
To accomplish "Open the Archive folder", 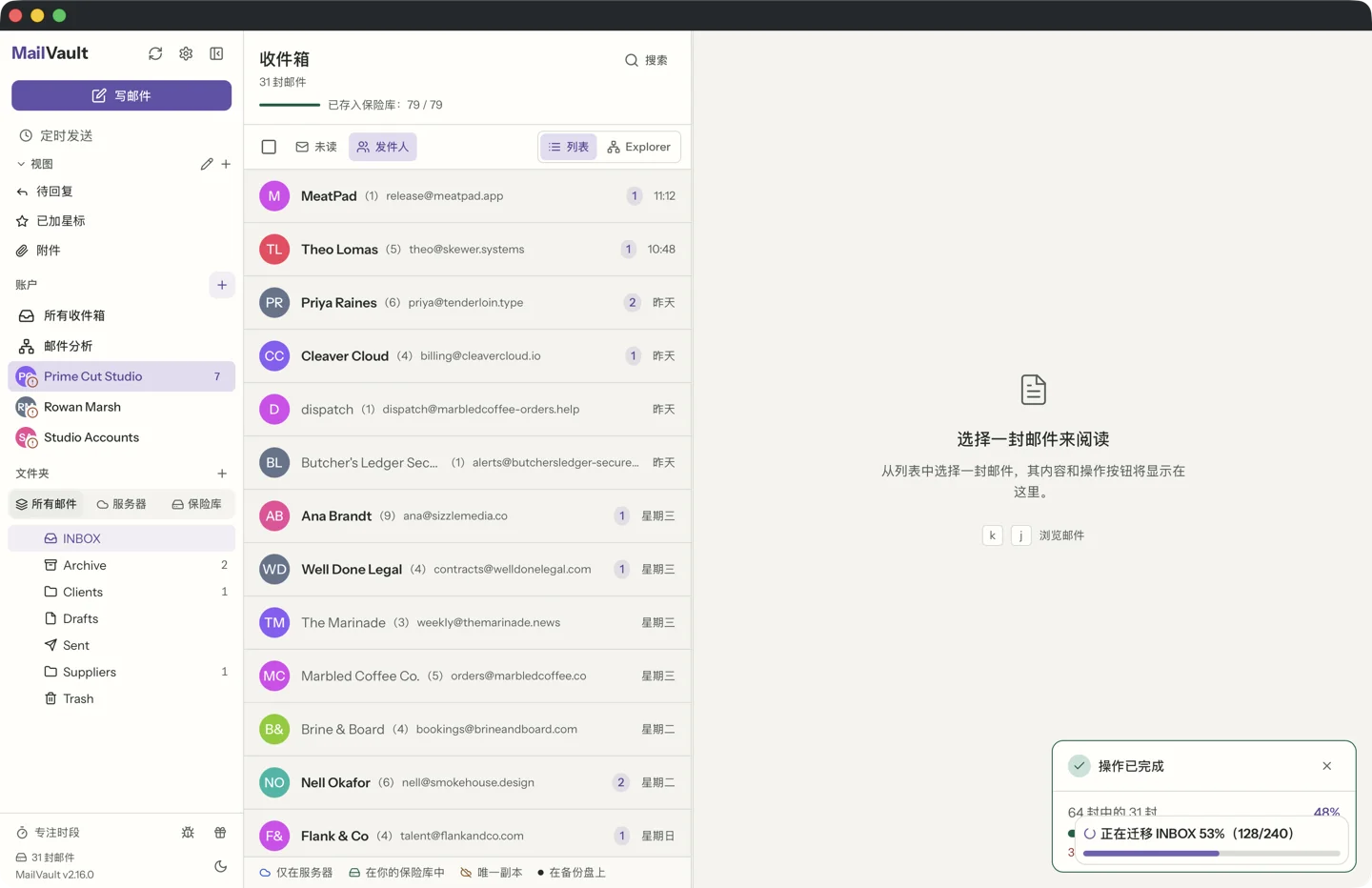I will (122, 565).
